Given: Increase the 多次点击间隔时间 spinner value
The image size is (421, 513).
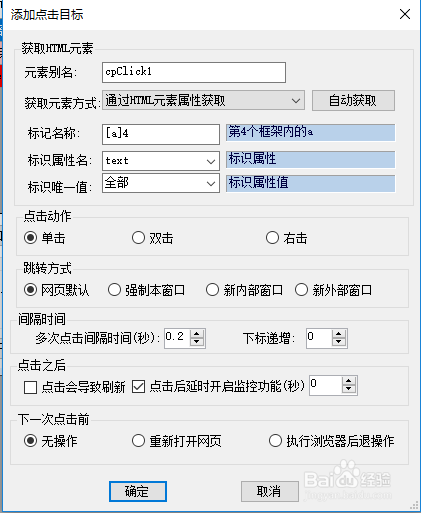Looking at the screenshot, I should pyautogui.click(x=197, y=334).
